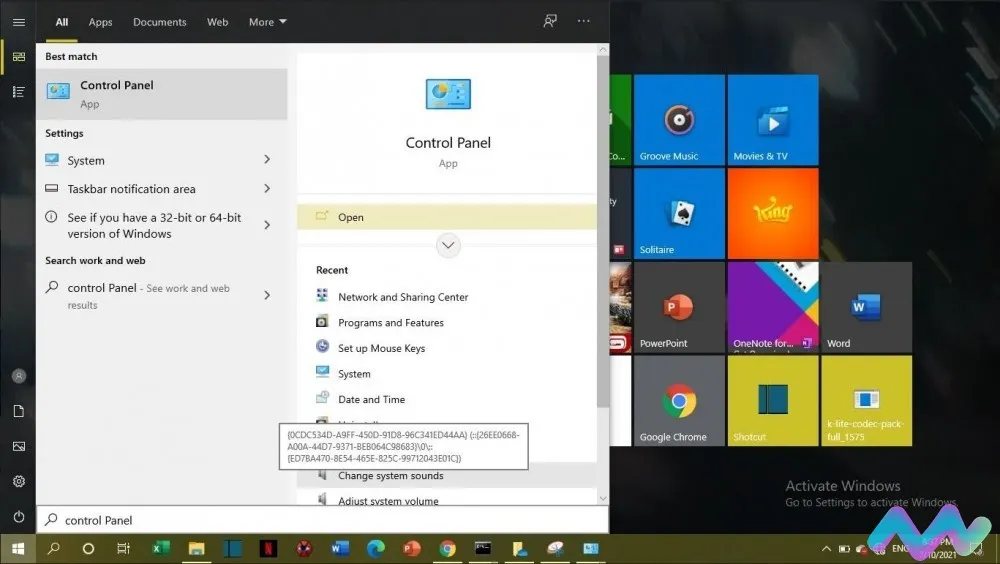Open PowerPoint from the taskbar
The width and height of the screenshot is (1000, 564).
tap(411, 548)
